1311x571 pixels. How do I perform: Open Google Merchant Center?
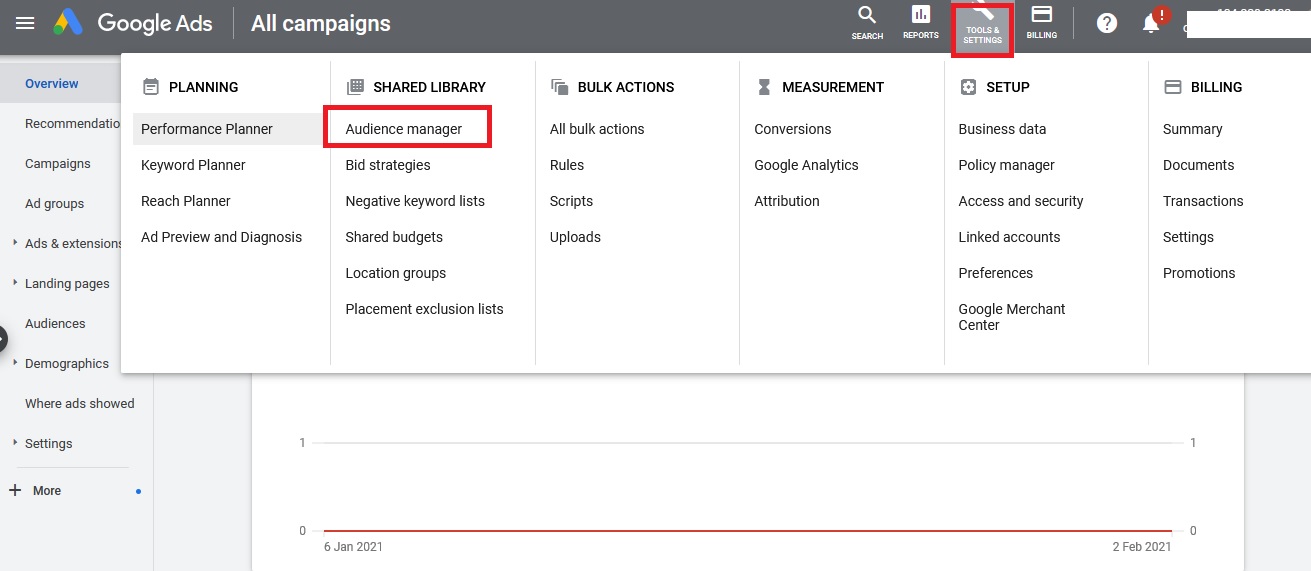[1012, 317]
